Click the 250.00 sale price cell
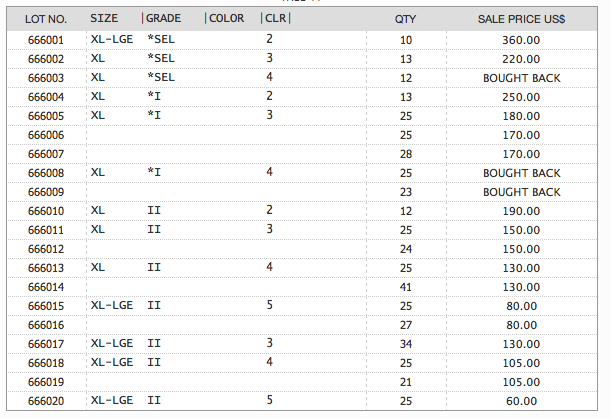This screenshot has height=419, width=611. pyautogui.click(x=521, y=97)
